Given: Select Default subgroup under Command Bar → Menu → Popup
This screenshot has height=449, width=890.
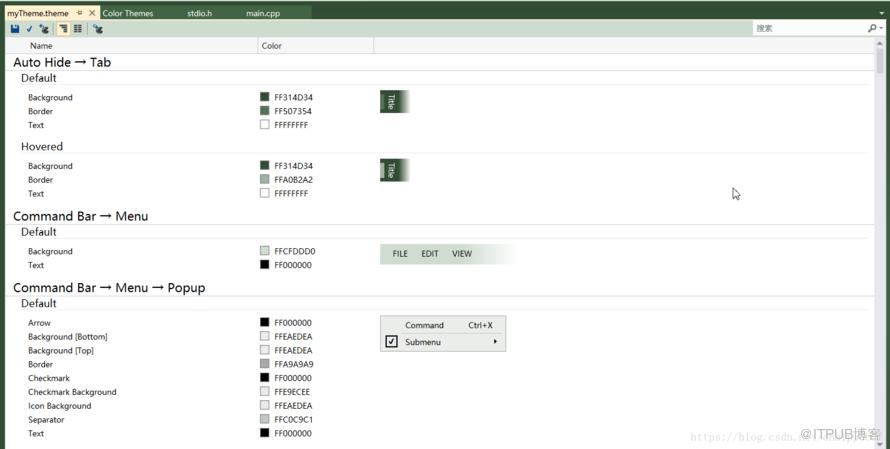Looking at the screenshot, I should click(x=39, y=303).
